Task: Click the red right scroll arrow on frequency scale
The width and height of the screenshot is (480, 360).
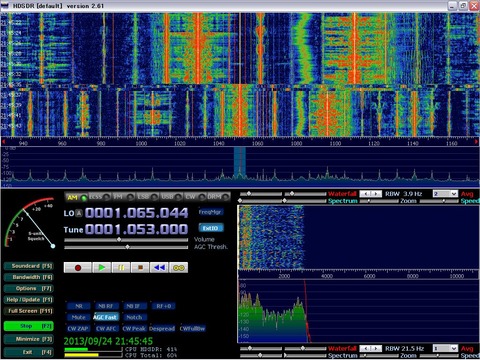Action: (477, 142)
